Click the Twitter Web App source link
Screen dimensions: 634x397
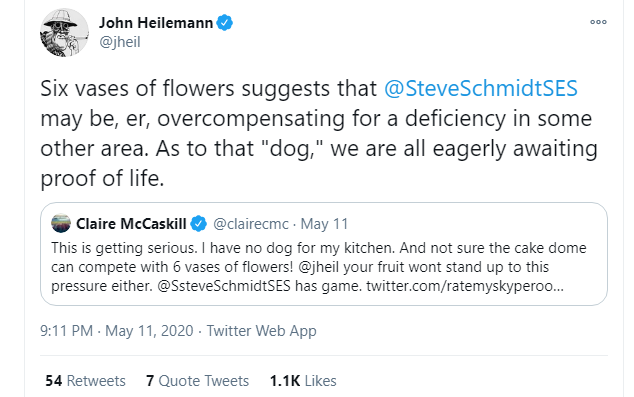[x=262, y=331]
